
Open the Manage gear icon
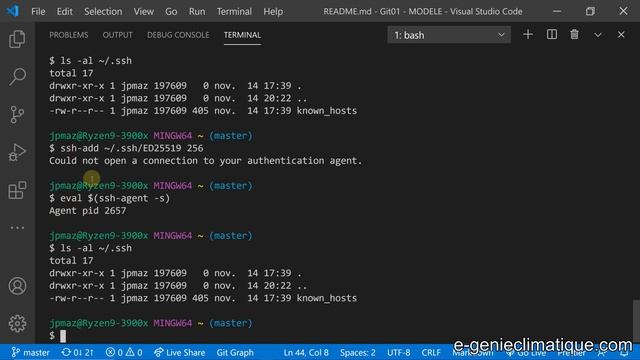click(x=17, y=324)
